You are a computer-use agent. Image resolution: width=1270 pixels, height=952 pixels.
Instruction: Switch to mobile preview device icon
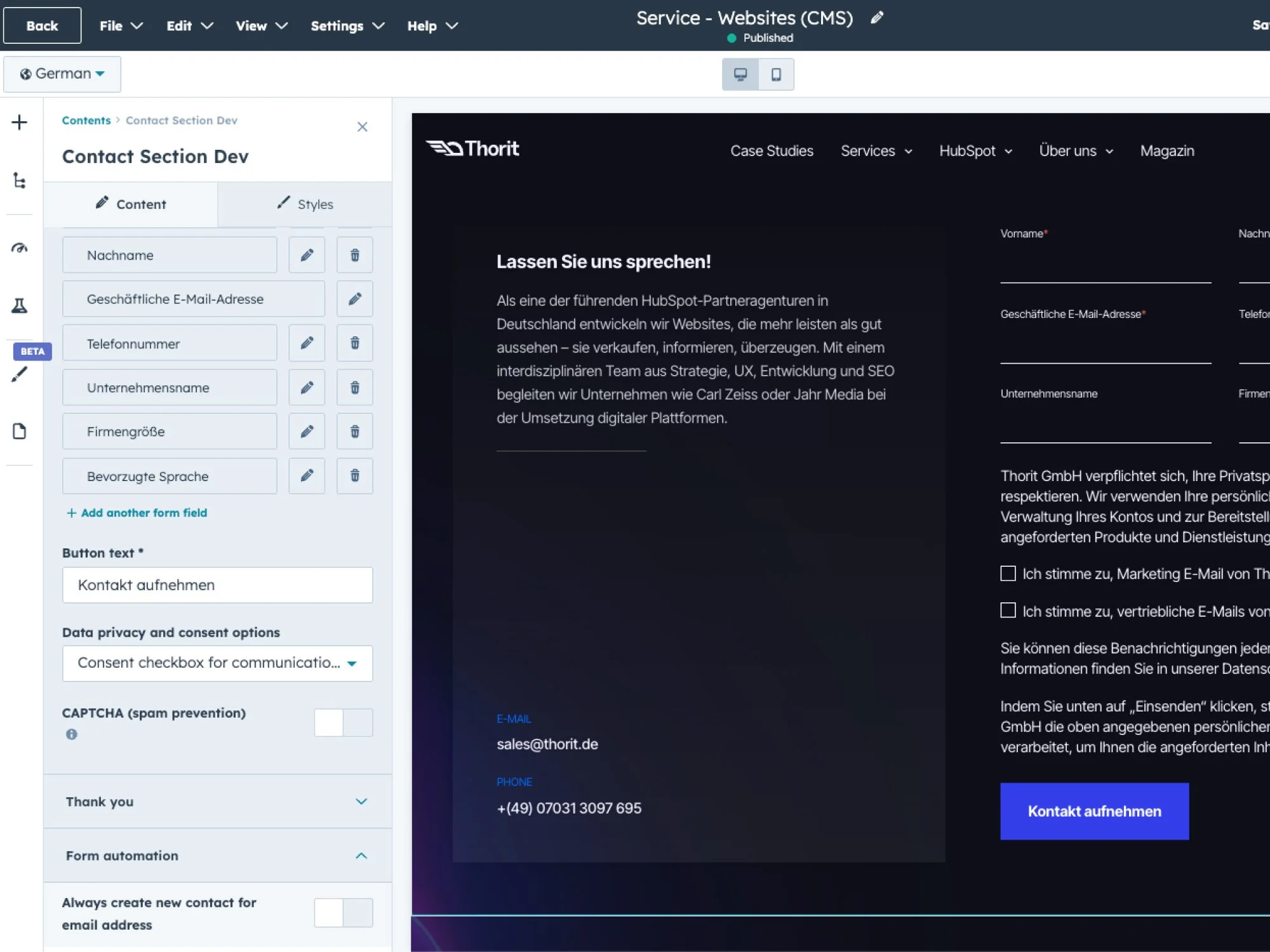click(x=776, y=74)
